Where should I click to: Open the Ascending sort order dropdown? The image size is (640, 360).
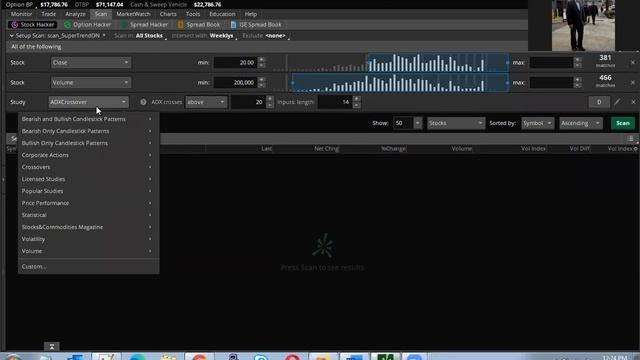pos(581,123)
